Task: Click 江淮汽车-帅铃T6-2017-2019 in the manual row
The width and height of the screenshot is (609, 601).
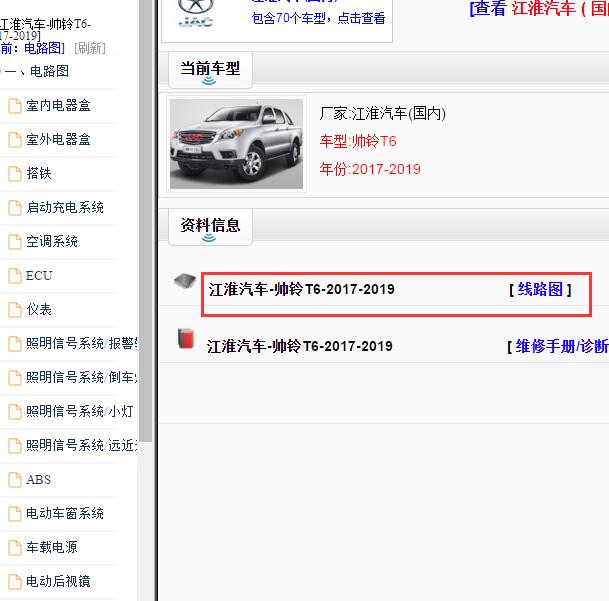Action: pyautogui.click(x=299, y=346)
